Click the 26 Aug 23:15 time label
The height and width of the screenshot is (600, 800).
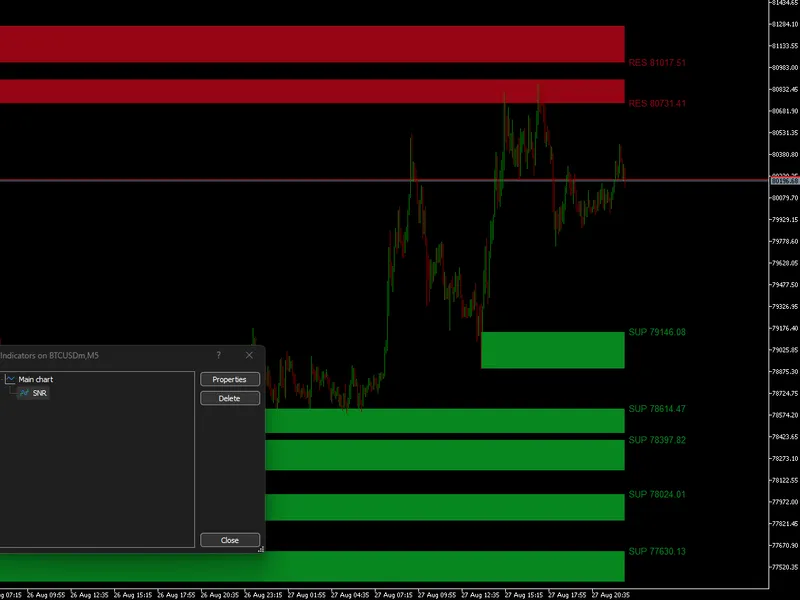coord(263,595)
